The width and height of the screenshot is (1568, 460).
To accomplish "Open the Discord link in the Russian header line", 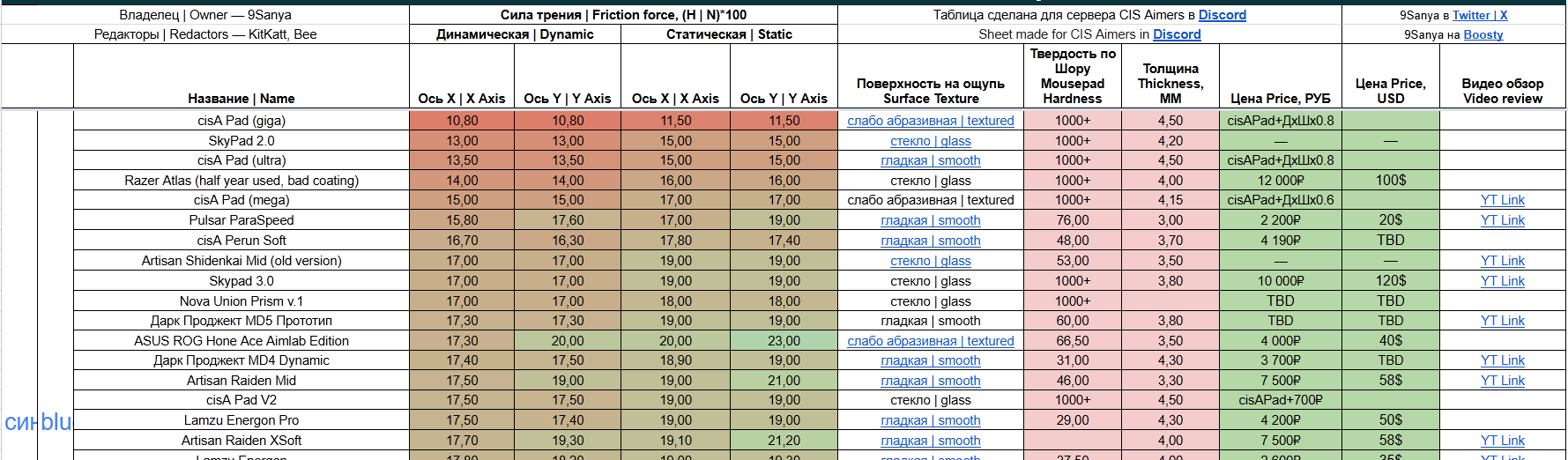I will 1222,15.
